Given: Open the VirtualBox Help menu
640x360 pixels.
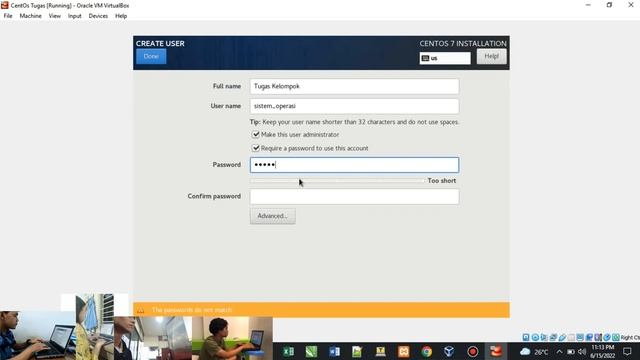Looking at the screenshot, I should click(x=121, y=16).
